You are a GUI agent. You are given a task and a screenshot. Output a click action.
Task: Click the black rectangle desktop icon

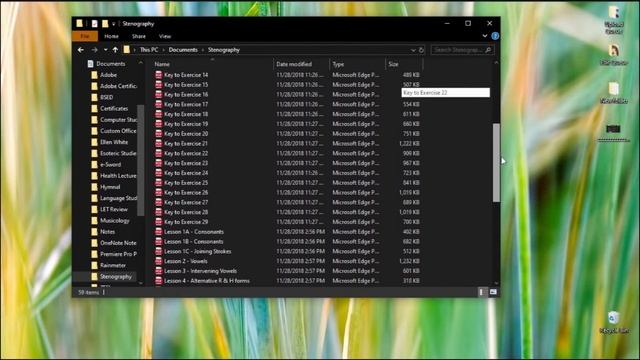(613, 129)
